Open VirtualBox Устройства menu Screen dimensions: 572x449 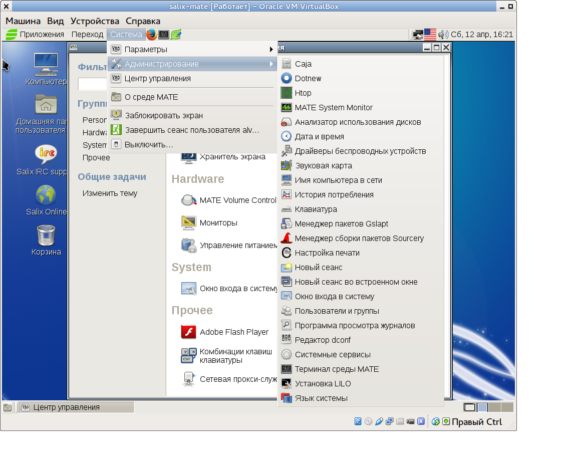point(95,21)
